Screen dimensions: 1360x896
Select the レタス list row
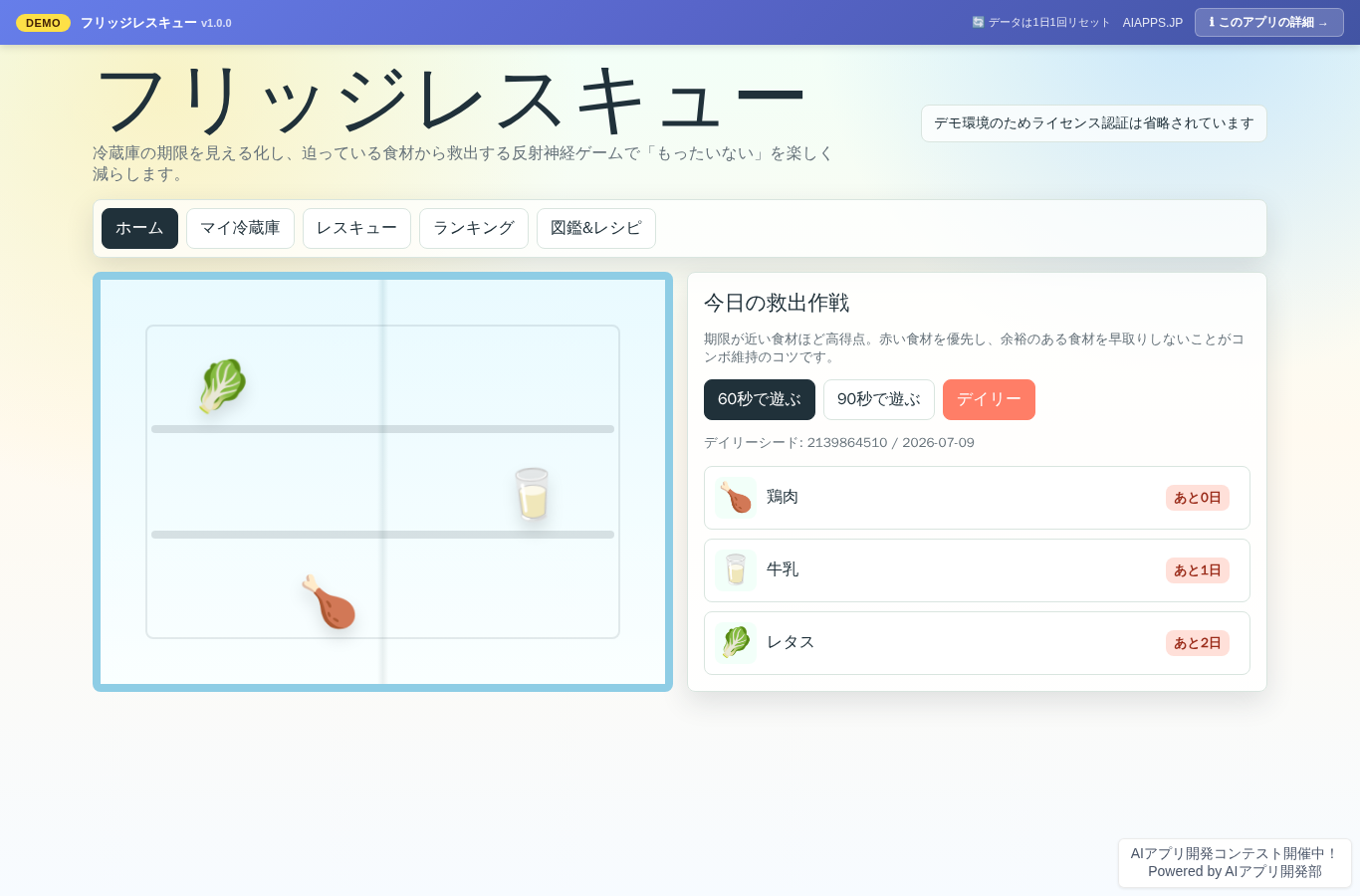click(x=977, y=643)
